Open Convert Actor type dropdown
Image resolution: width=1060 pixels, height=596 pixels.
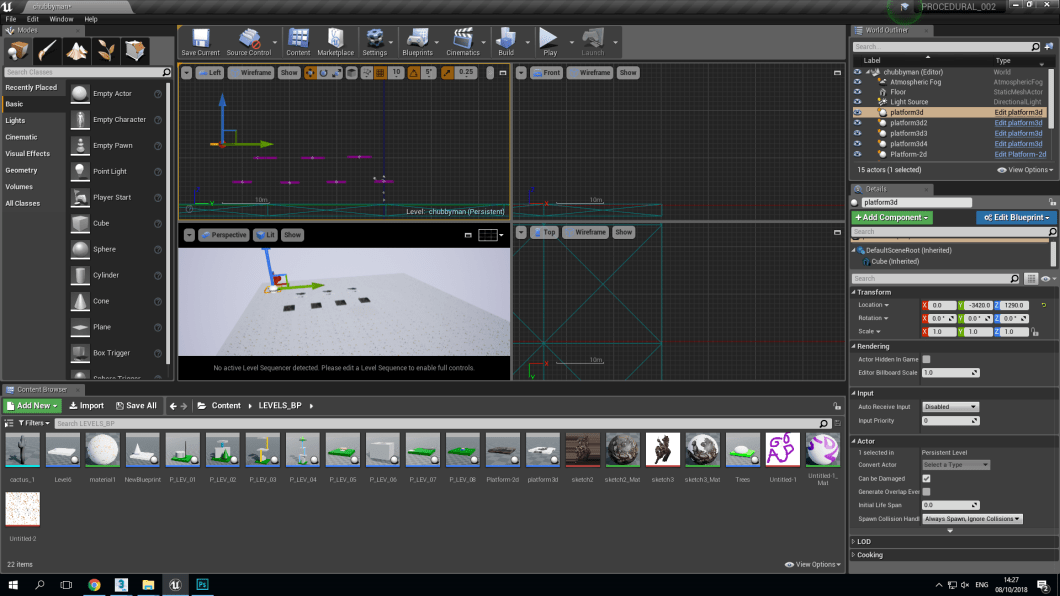point(956,465)
